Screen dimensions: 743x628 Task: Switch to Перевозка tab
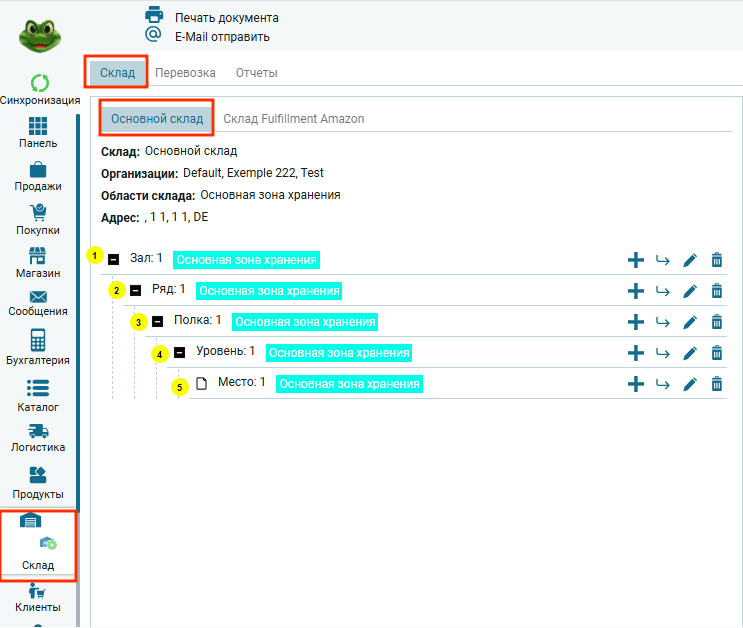click(185, 73)
